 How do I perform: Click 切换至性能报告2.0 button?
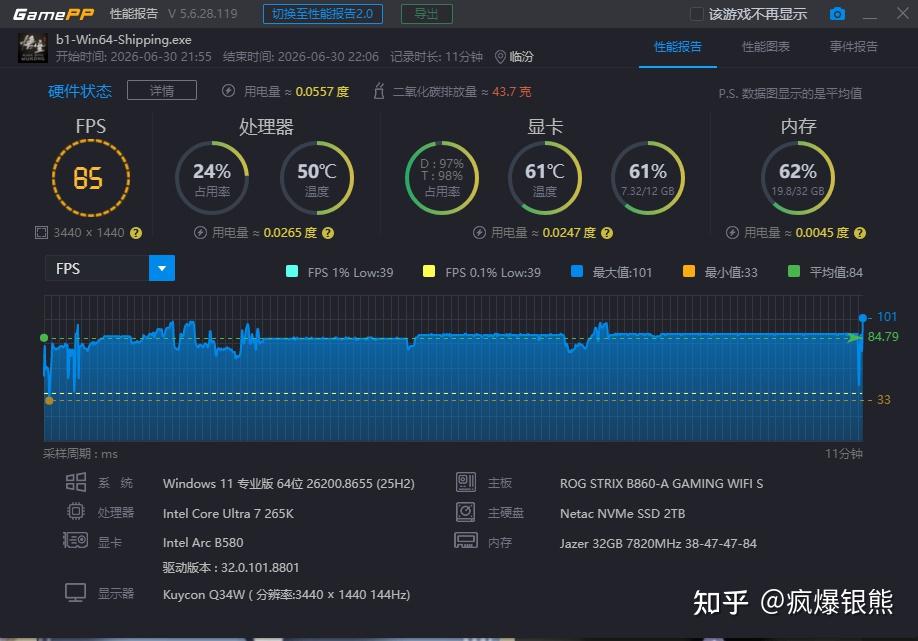coord(323,13)
